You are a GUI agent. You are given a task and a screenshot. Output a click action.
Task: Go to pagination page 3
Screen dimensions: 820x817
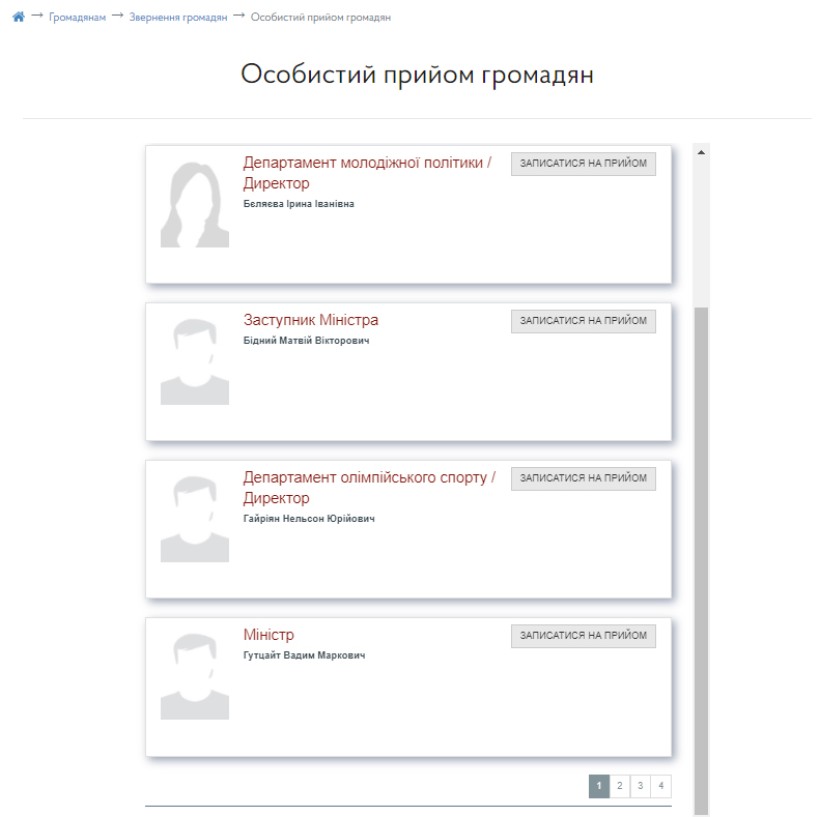640,786
